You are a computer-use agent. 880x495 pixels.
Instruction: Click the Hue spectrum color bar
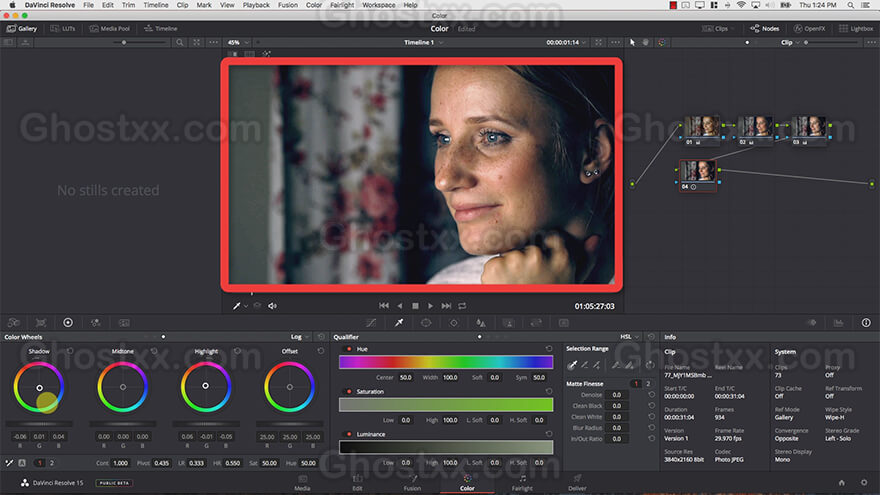(x=446, y=363)
